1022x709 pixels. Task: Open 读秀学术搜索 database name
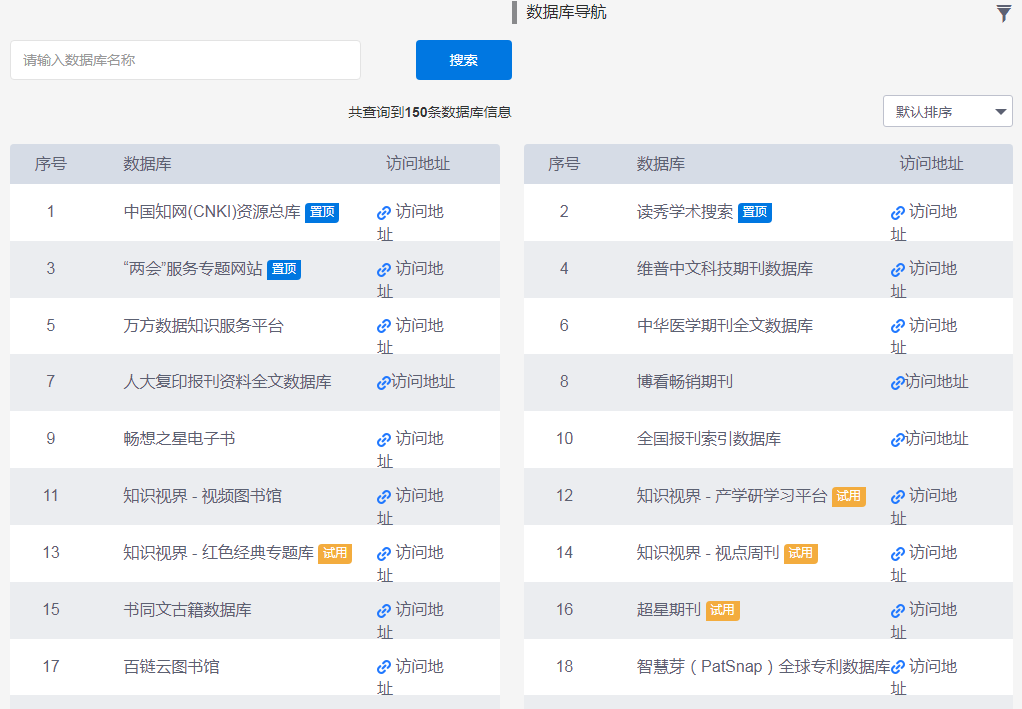[684, 212]
